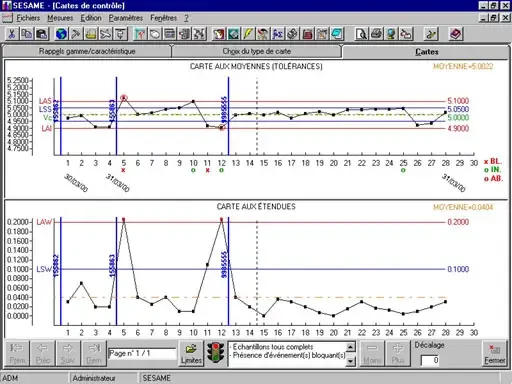
Task: Open the Fenêtres menu
Action: click(163, 18)
